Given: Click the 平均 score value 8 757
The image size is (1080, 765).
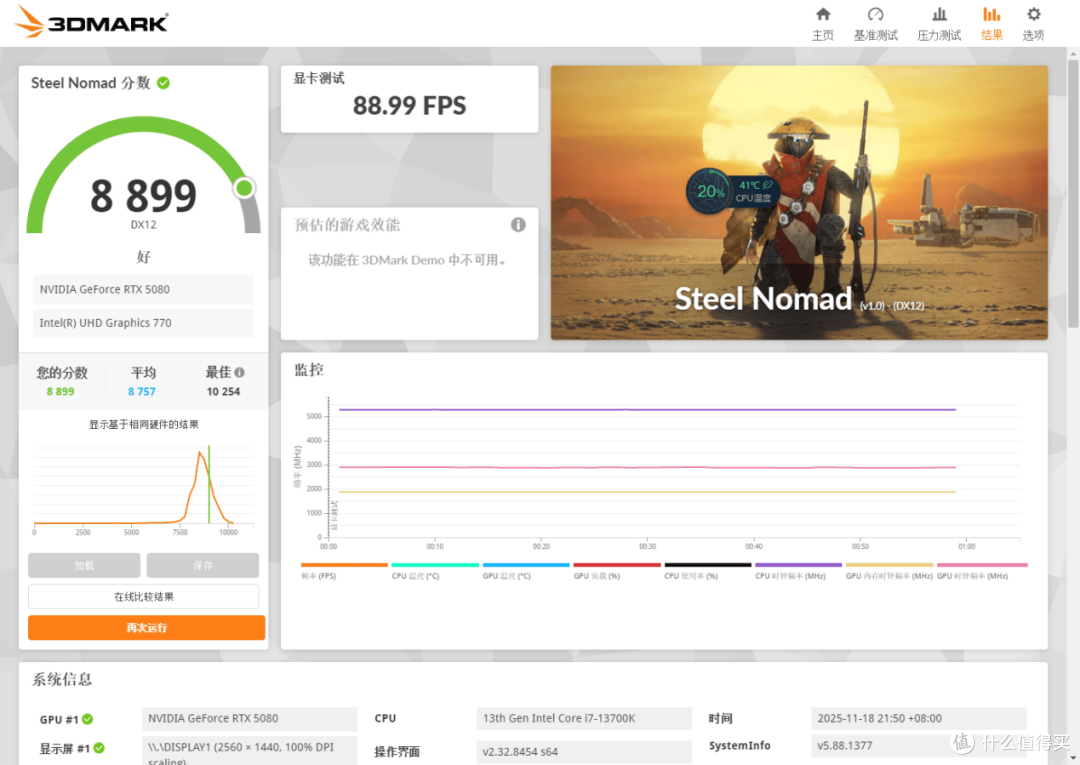Looking at the screenshot, I should [x=142, y=392].
